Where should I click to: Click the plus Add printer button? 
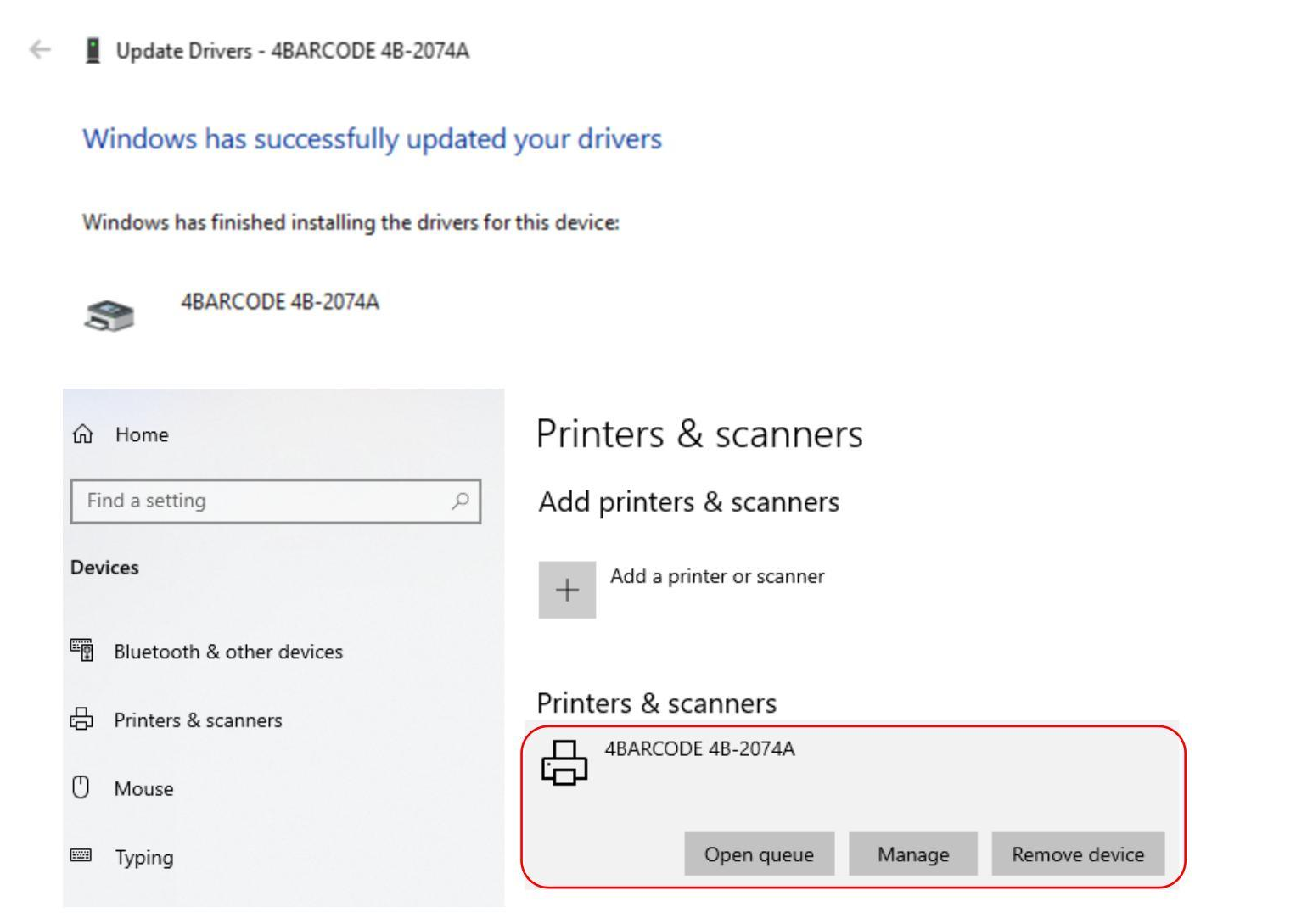pyautogui.click(x=567, y=590)
